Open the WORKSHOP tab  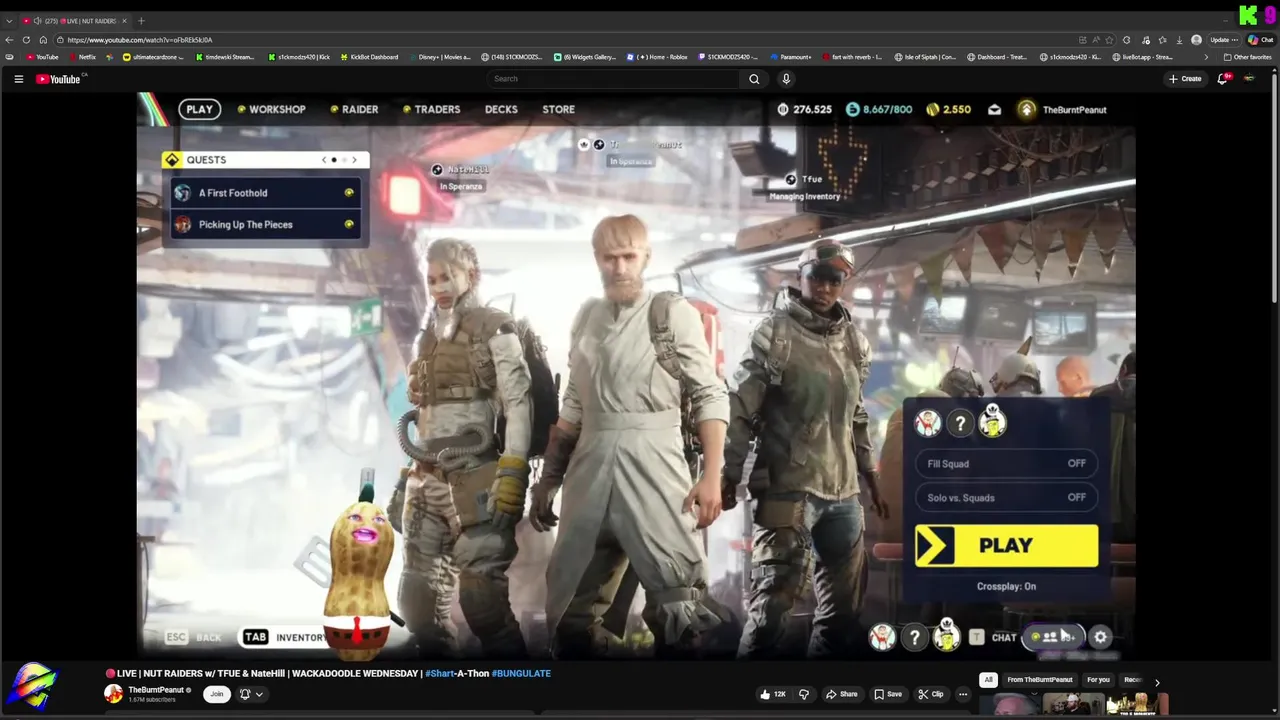click(271, 110)
